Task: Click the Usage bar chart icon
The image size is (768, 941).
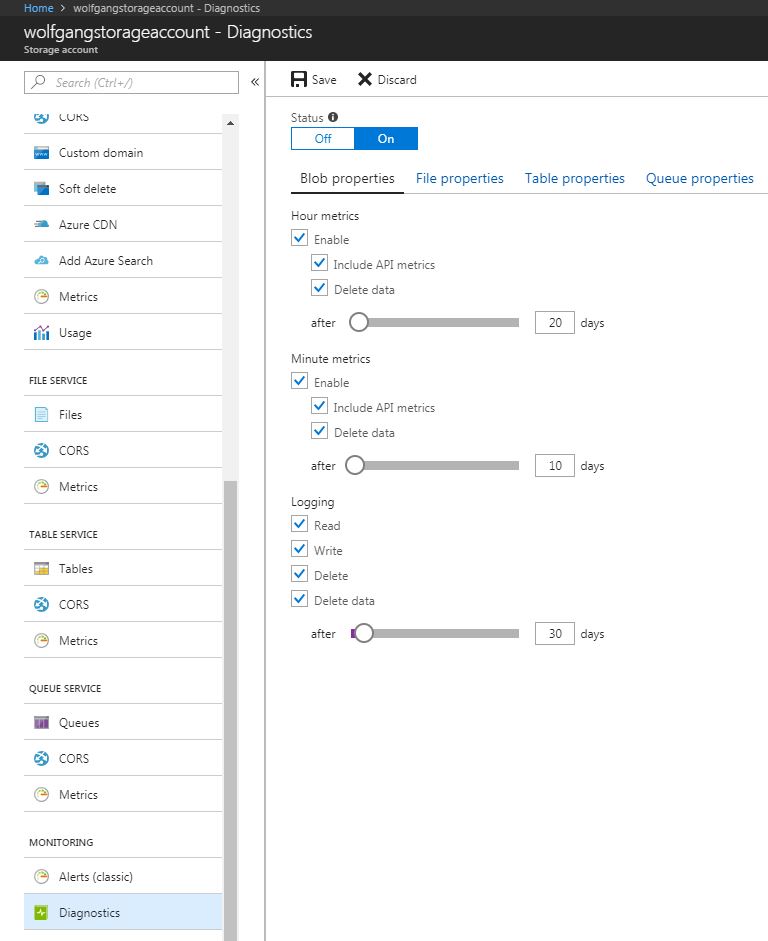Action: point(41,332)
